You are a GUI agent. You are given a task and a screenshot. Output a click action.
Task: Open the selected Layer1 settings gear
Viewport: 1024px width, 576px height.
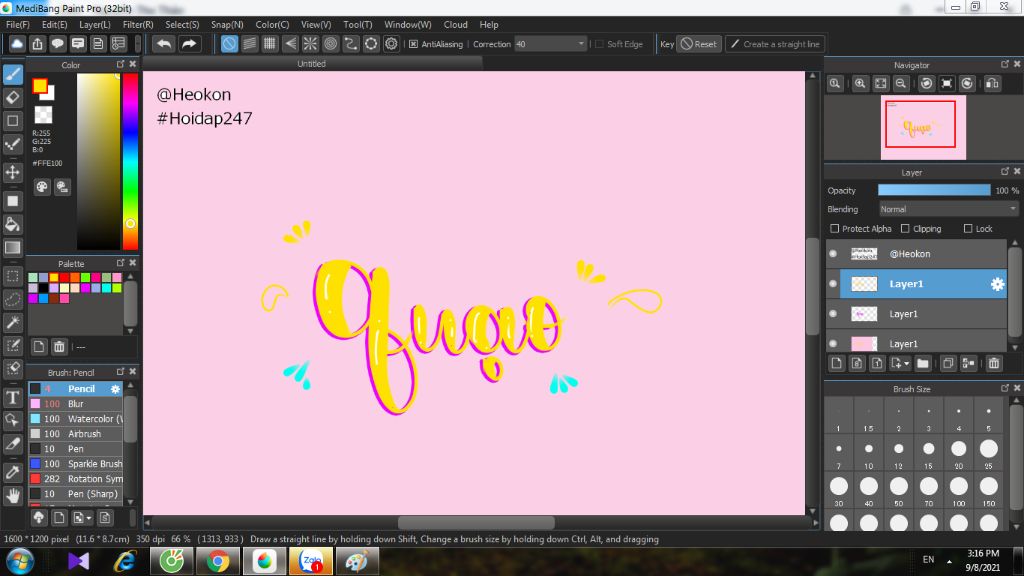point(997,284)
